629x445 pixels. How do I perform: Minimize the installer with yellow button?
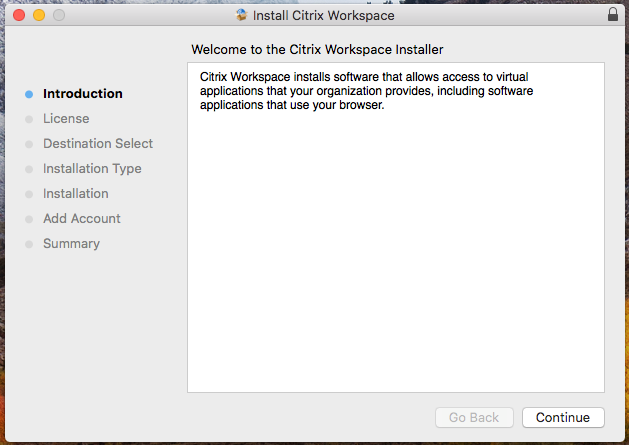[x=39, y=15]
